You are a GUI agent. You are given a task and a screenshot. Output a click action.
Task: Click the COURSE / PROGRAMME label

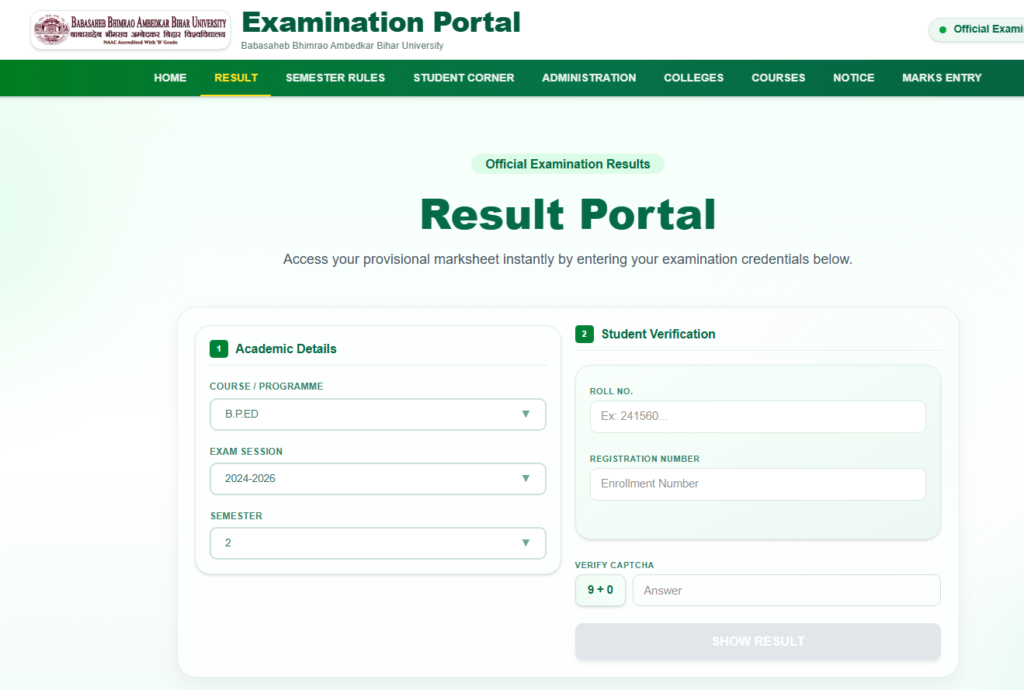tap(266, 386)
